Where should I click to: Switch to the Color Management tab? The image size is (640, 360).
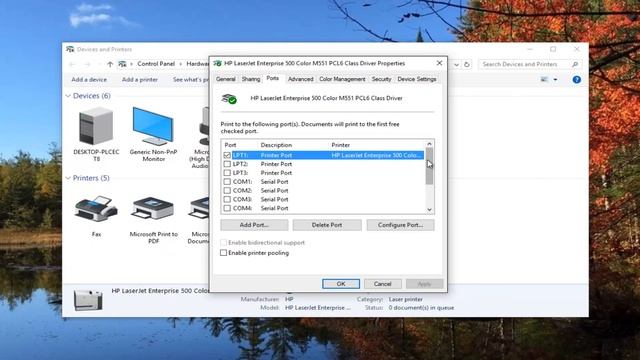click(x=342, y=79)
